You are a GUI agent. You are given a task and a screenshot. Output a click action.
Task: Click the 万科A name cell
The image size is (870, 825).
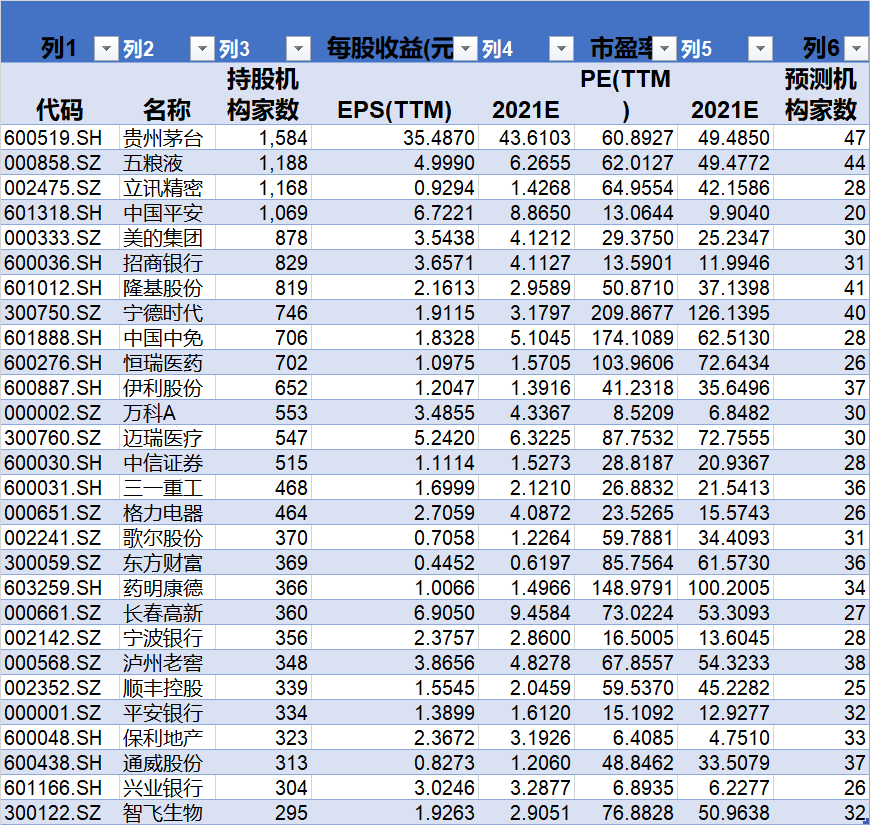167,413
